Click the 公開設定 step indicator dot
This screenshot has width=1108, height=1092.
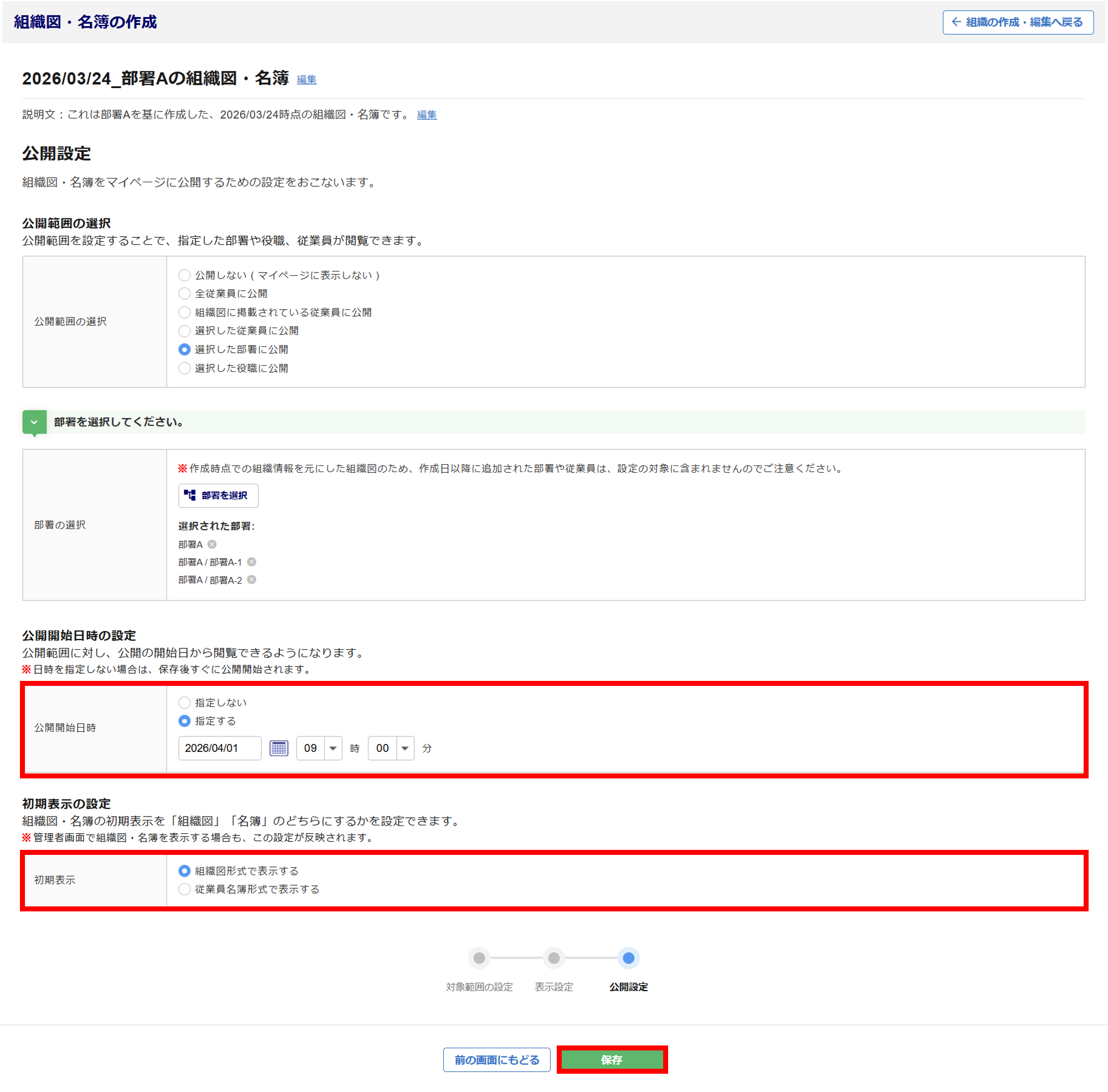pos(629,958)
